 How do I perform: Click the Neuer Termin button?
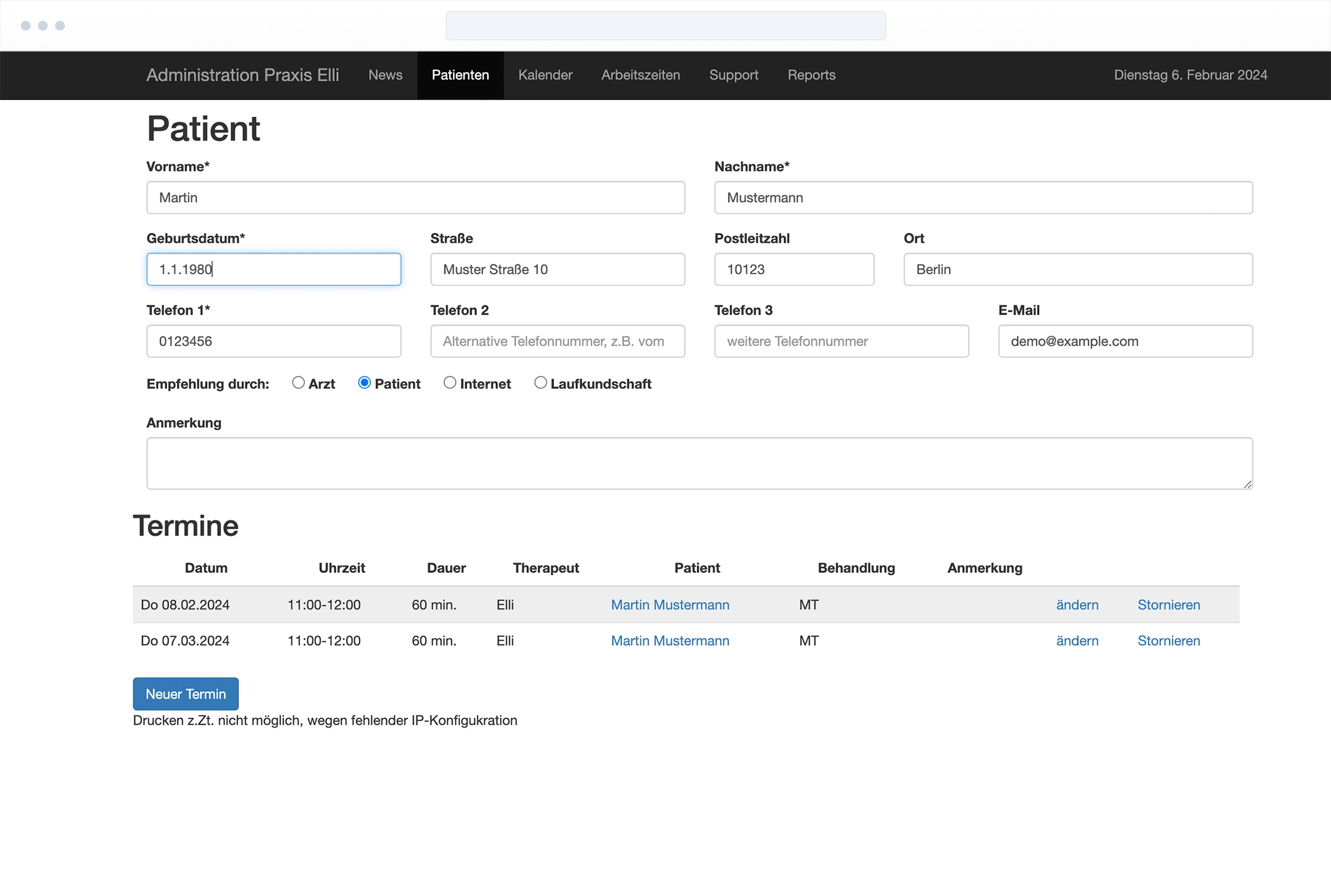186,693
